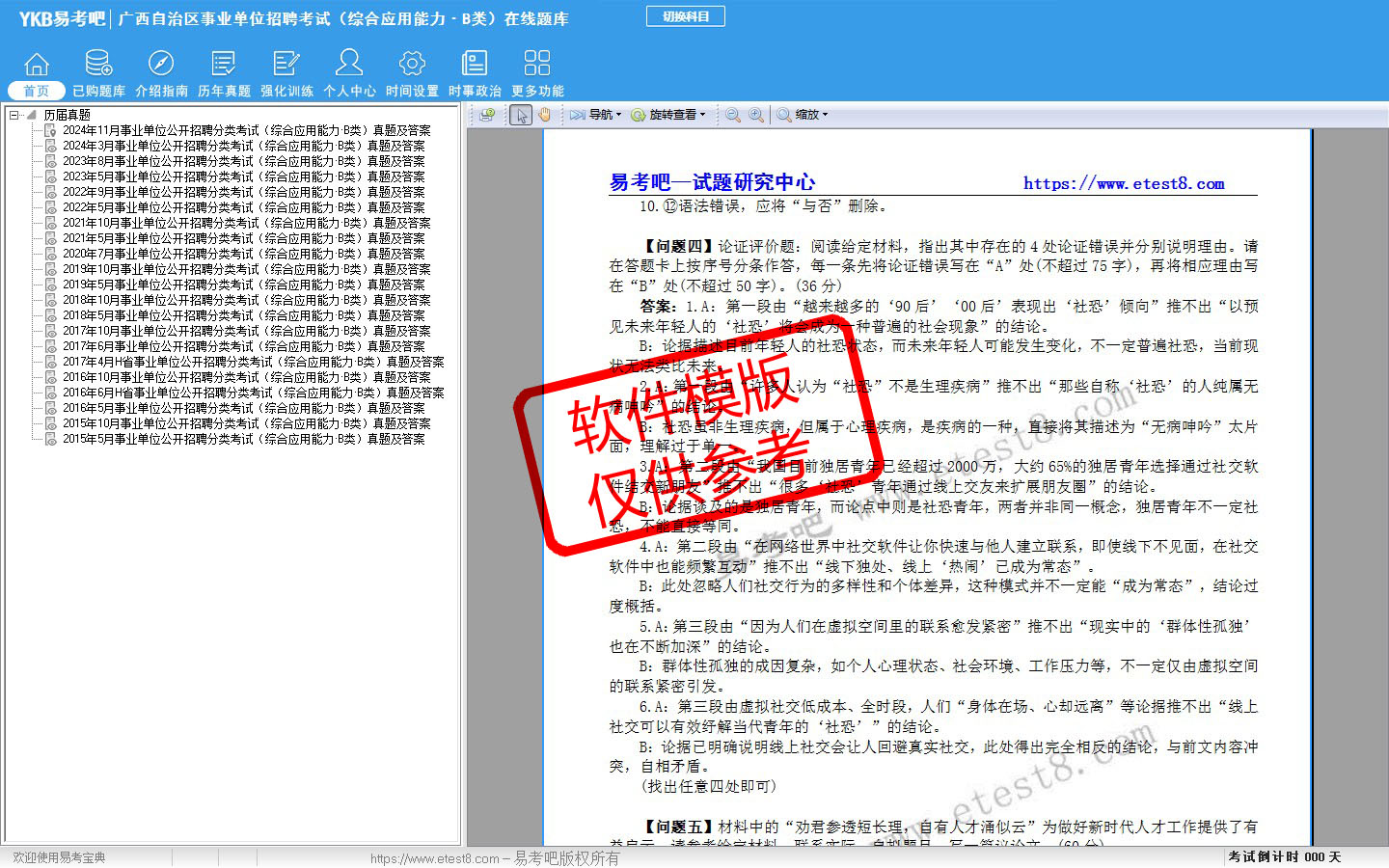Open the 导航 navigation dropdown
This screenshot has height=868, width=1389.
click(x=596, y=115)
